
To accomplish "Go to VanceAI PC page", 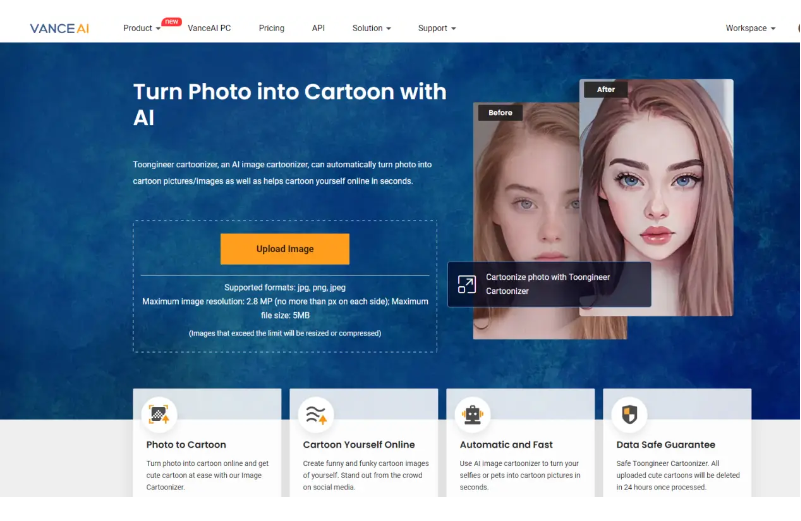I will (x=209, y=28).
